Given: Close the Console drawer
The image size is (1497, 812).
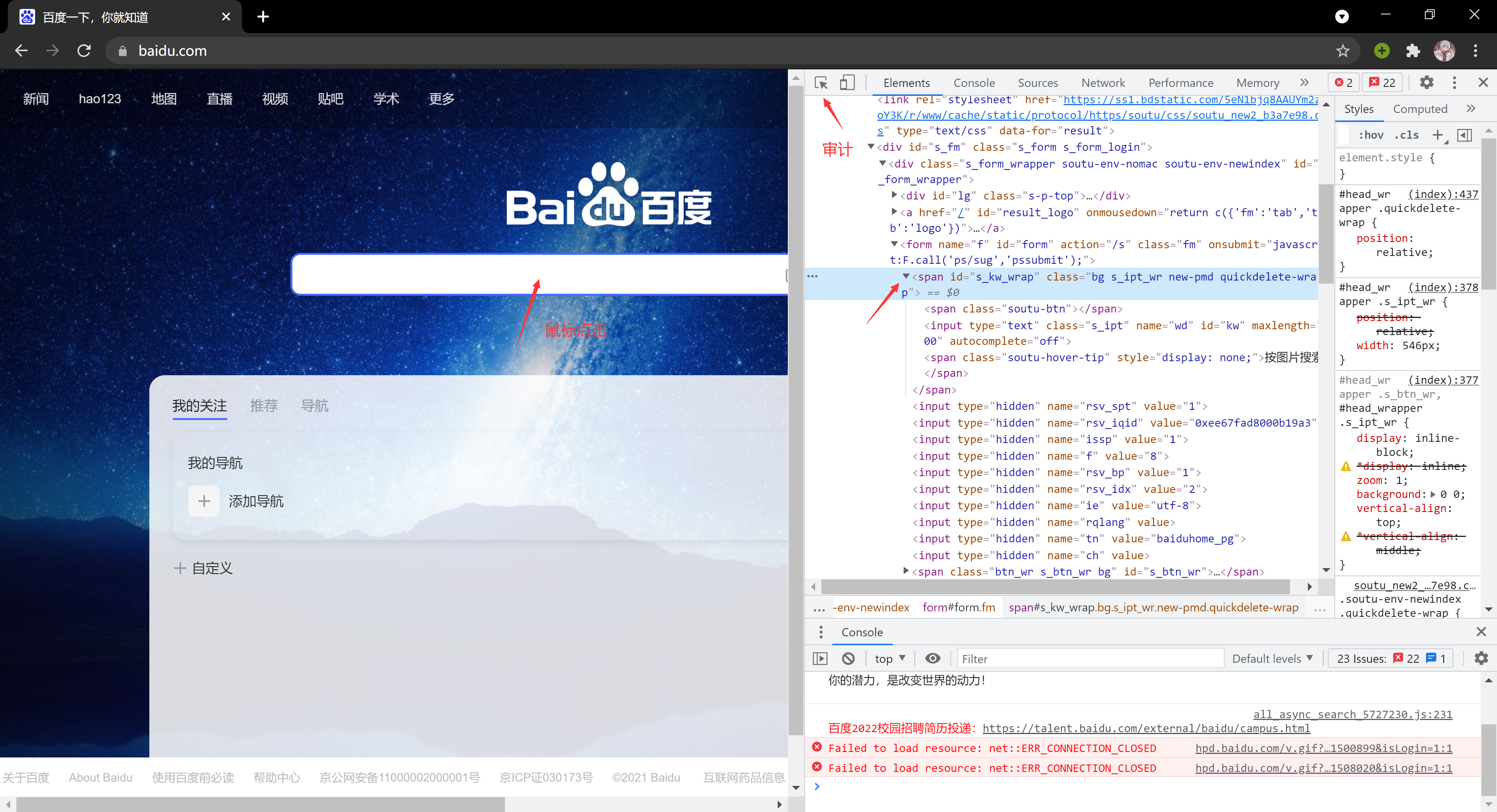Looking at the screenshot, I should [x=1481, y=631].
